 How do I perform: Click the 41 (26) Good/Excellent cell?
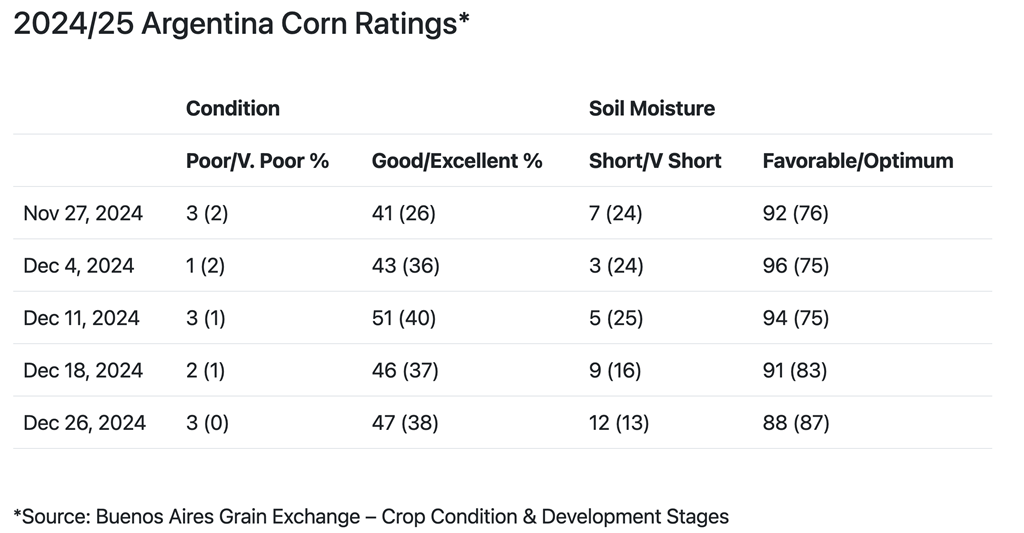click(x=404, y=213)
